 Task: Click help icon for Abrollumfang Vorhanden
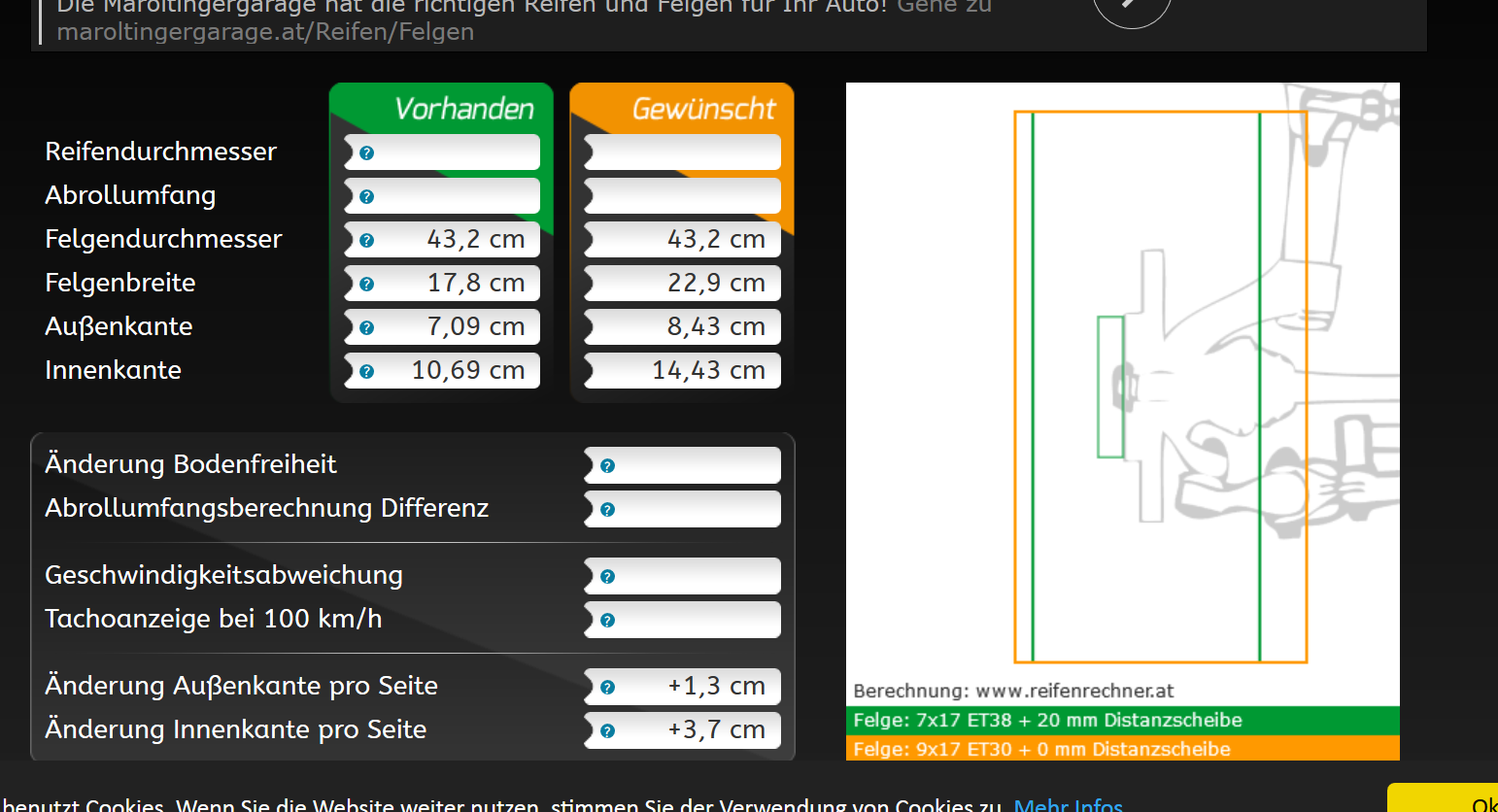tap(366, 196)
